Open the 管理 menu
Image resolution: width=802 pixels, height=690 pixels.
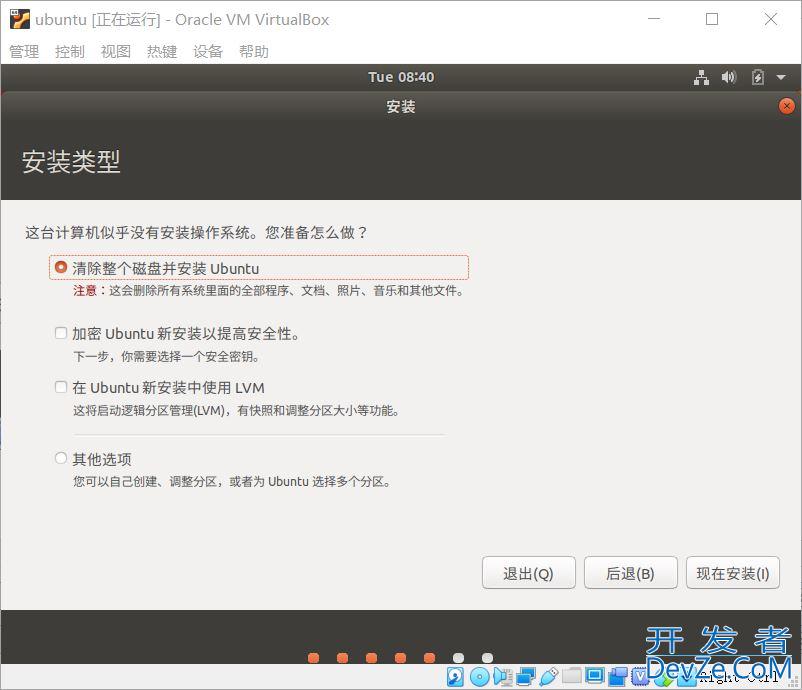24,51
